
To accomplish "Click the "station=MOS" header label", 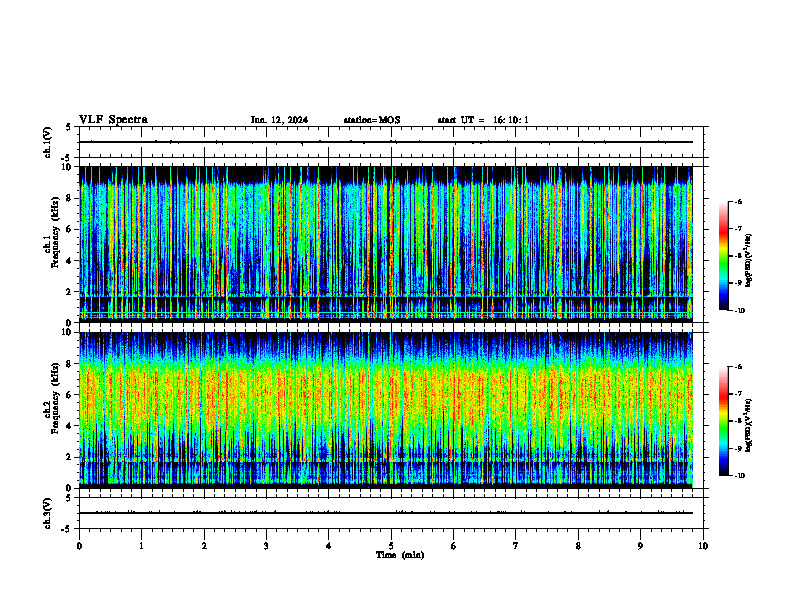I will coord(372,120).
